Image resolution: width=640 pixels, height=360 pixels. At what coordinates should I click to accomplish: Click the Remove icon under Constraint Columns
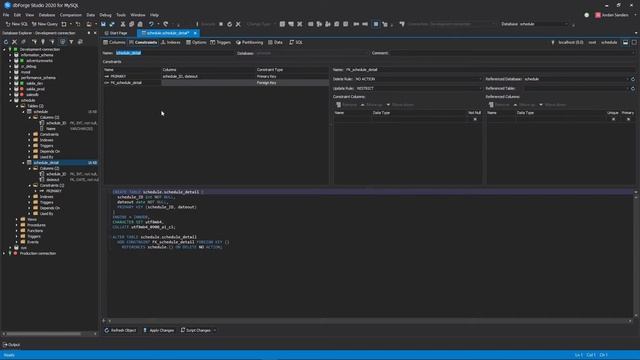click(x=339, y=105)
